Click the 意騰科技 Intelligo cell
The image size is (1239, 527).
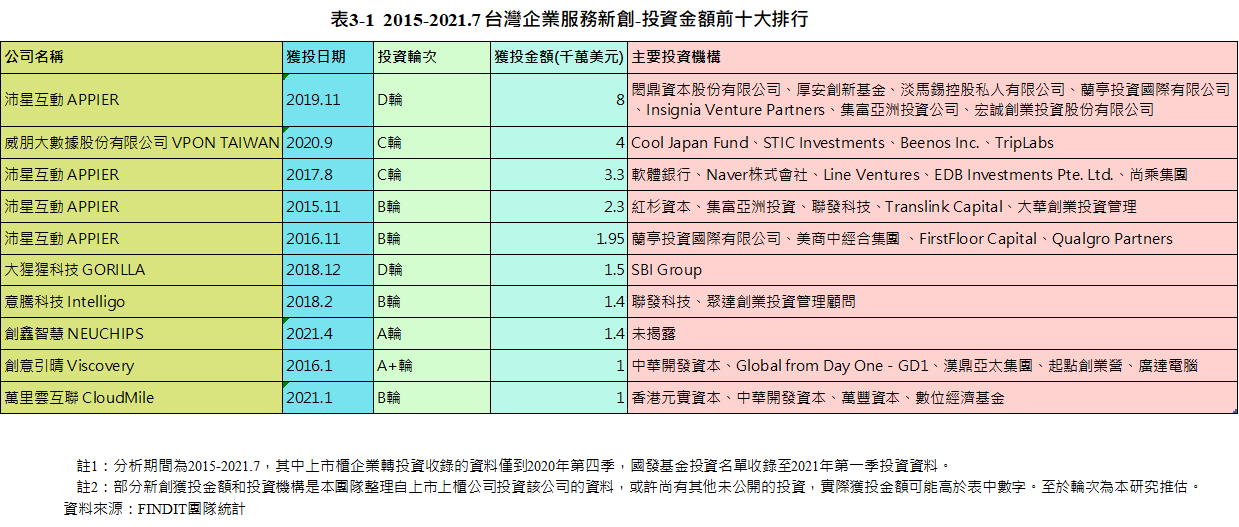[142, 302]
